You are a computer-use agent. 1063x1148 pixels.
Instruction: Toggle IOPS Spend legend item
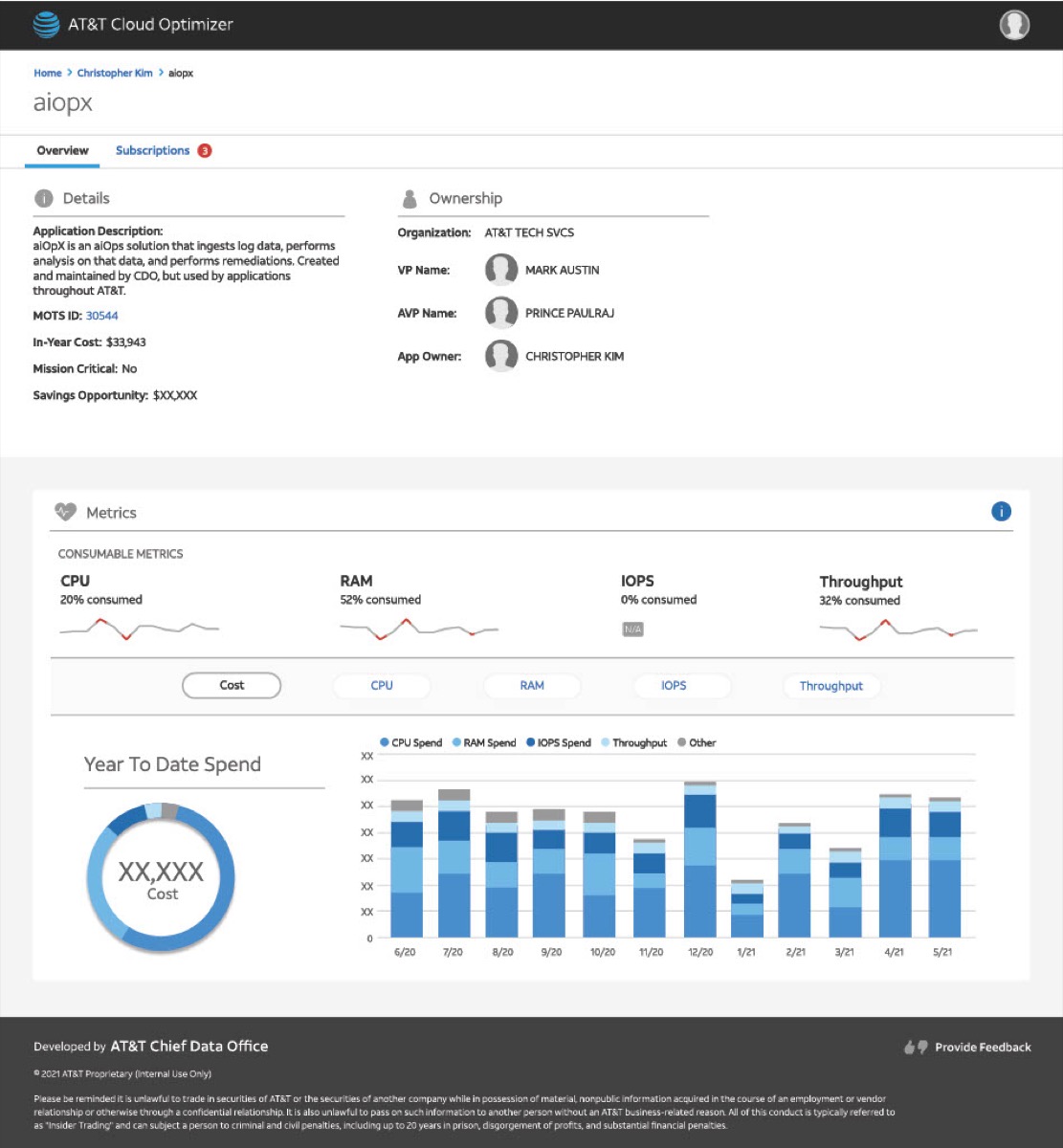click(559, 742)
